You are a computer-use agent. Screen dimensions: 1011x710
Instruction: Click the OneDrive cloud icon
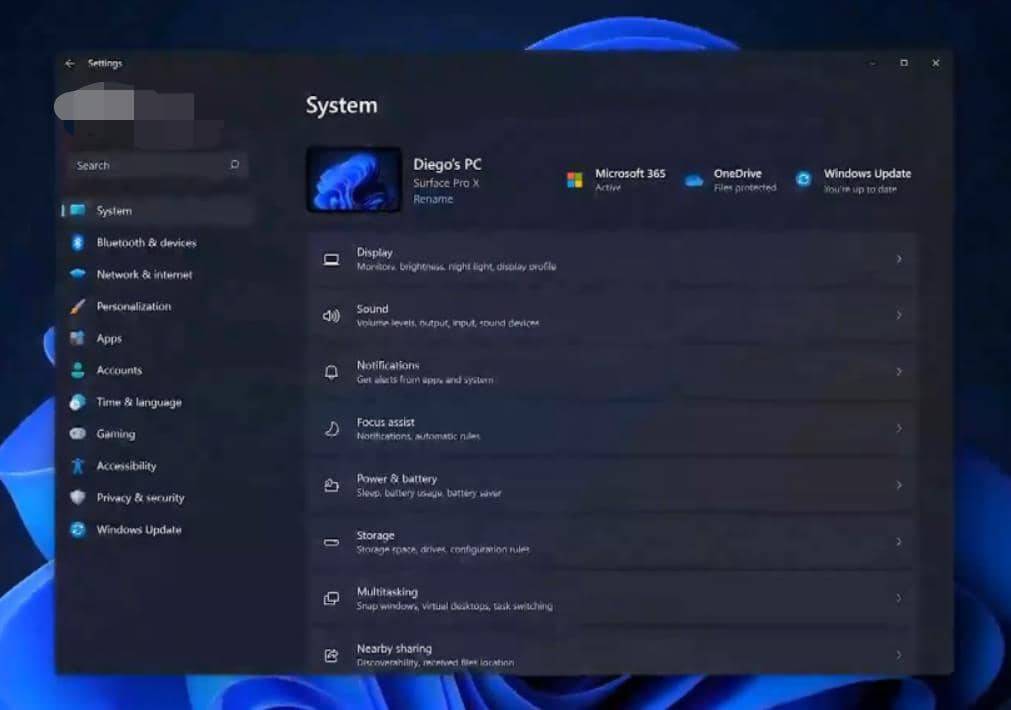click(693, 180)
